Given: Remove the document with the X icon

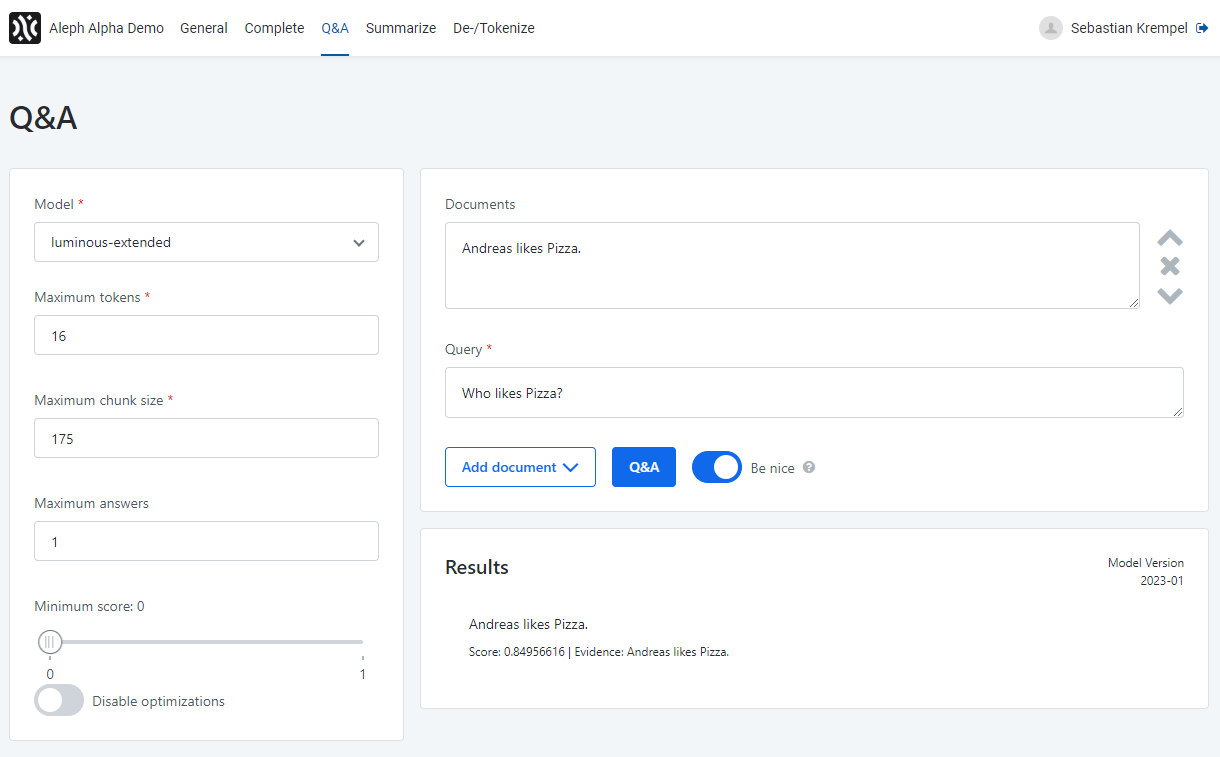Looking at the screenshot, I should tap(1170, 266).
